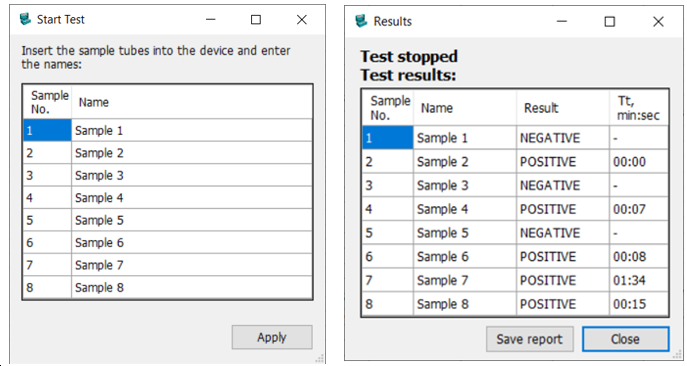Maximize the Results window
687x366 pixels.
tap(609, 21)
